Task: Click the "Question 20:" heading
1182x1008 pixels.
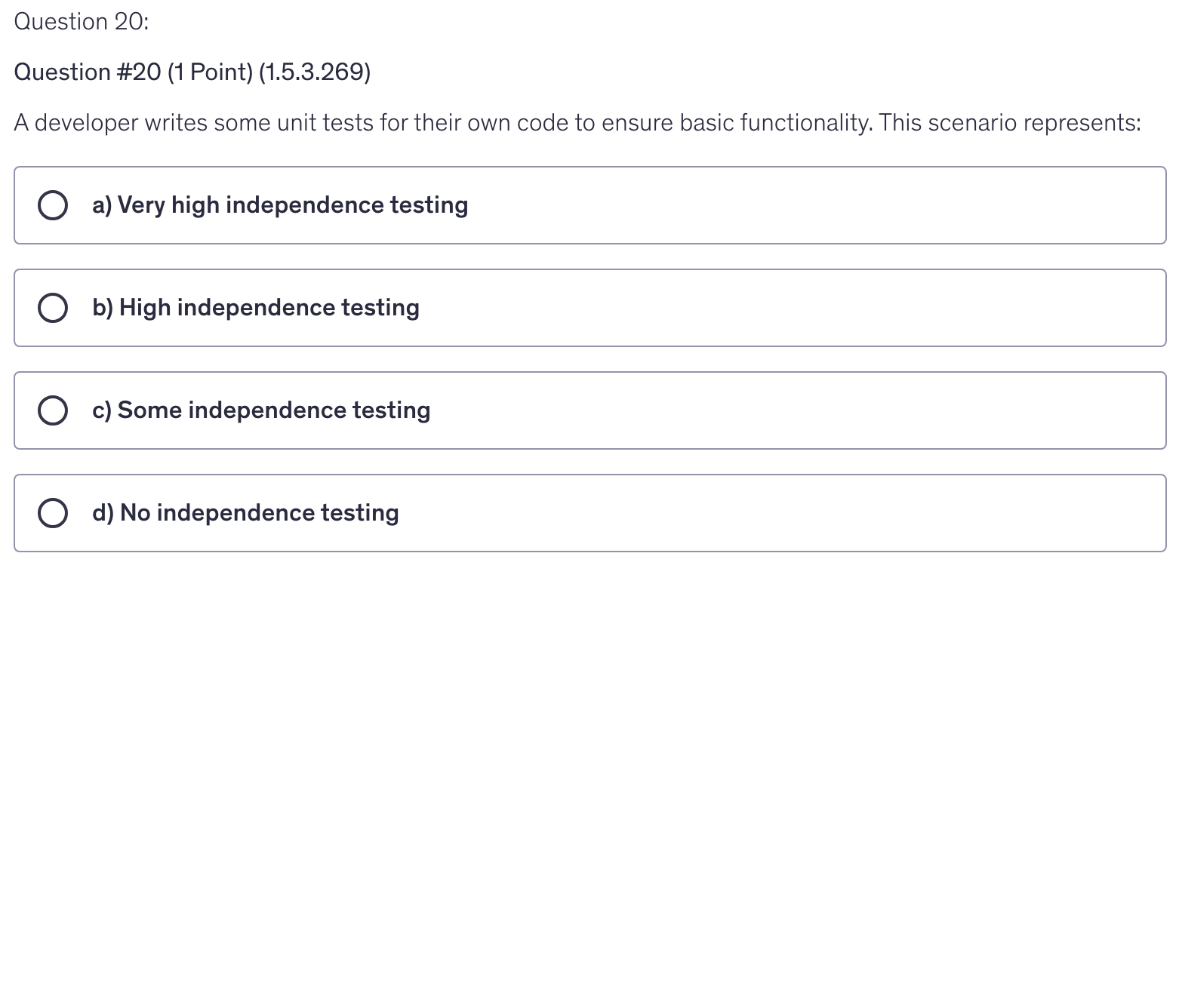Action: 82,22
